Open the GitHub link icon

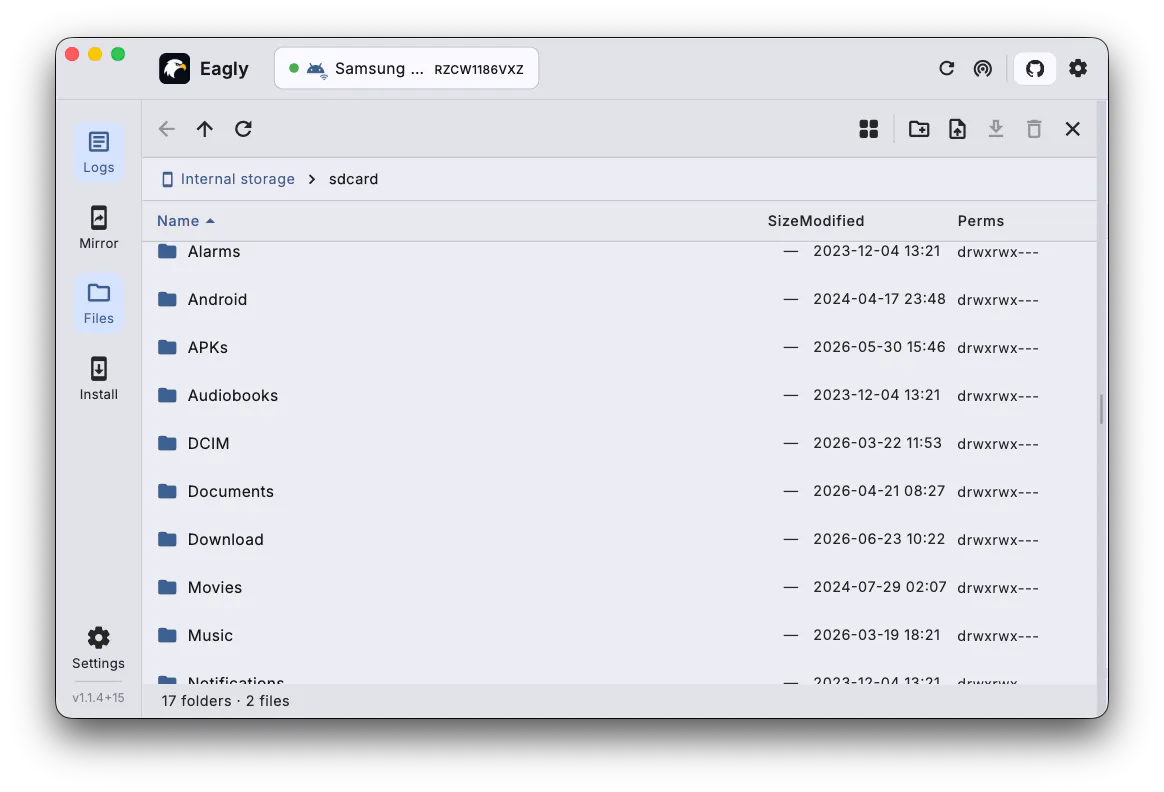(1035, 69)
